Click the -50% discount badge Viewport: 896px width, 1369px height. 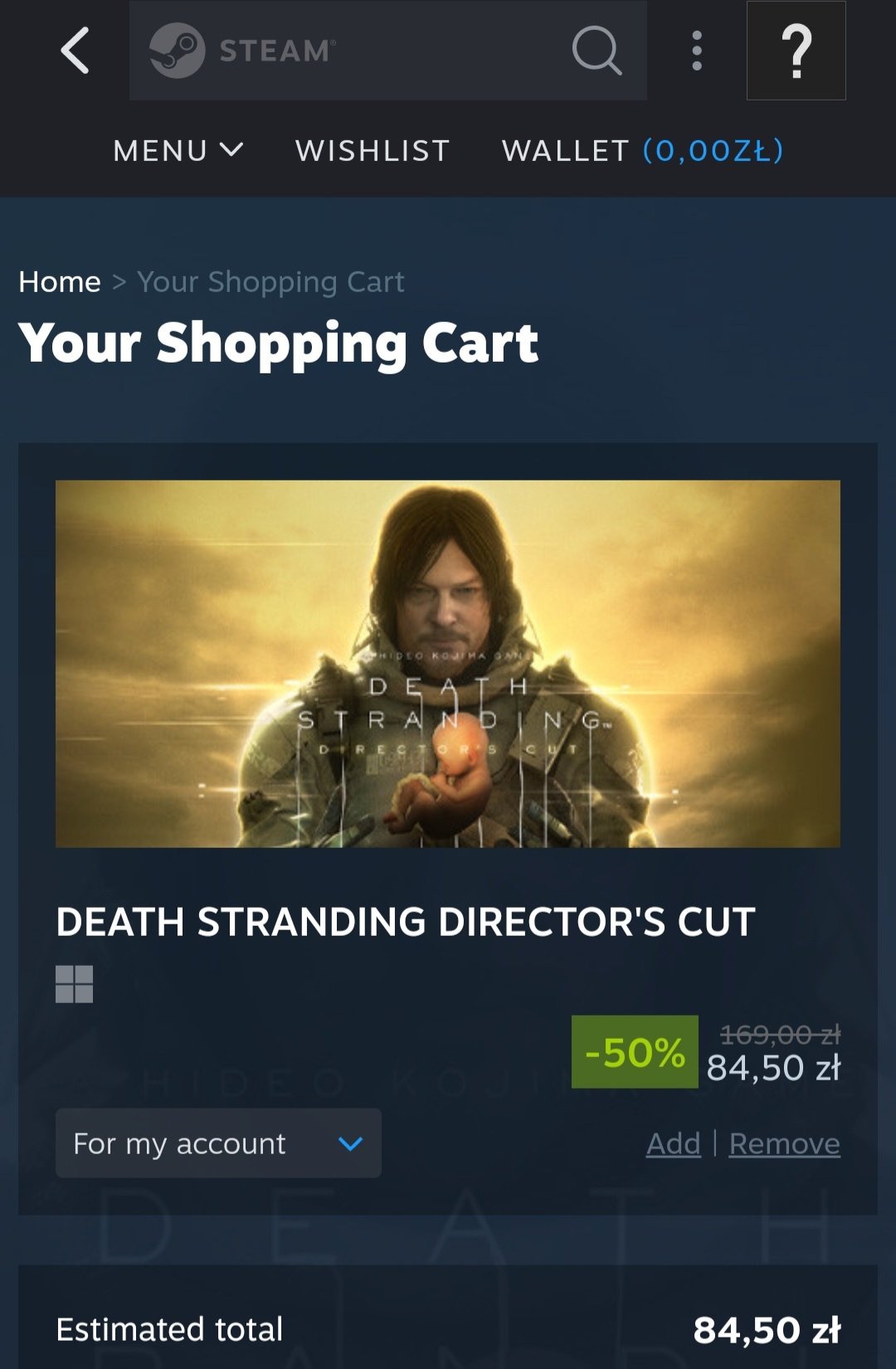point(635,1052)
